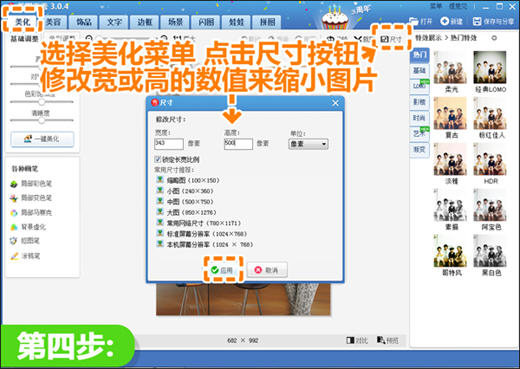Open the 菜单 menu in title bar

click(x=436, y=6)
